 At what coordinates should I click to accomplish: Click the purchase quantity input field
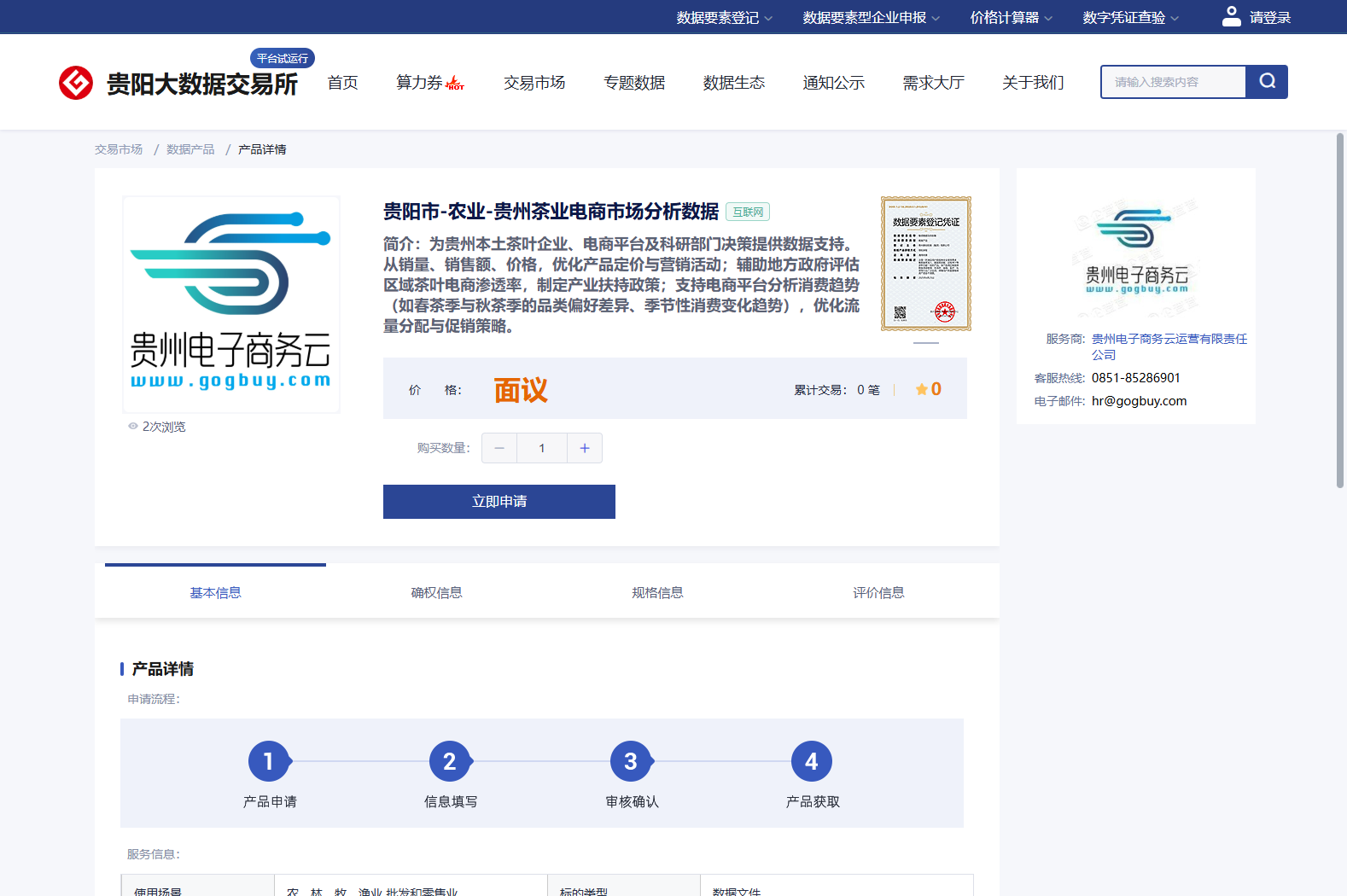[542, 448]
